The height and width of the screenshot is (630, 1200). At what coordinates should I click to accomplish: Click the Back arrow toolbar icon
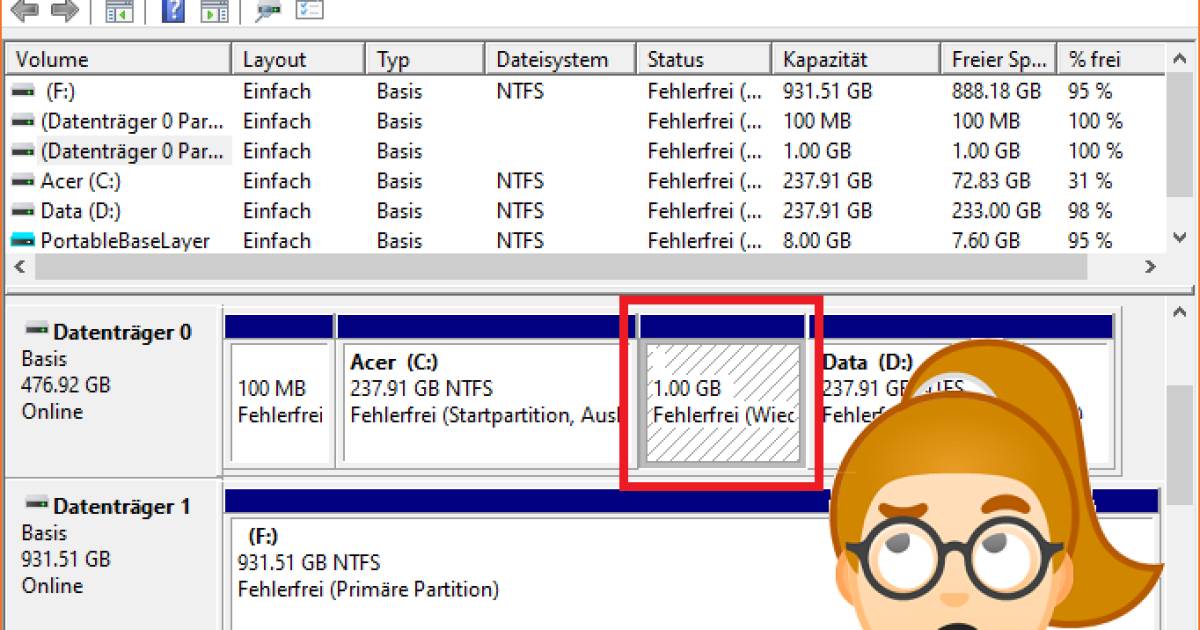pyautogui.click(x=26, y=11)
